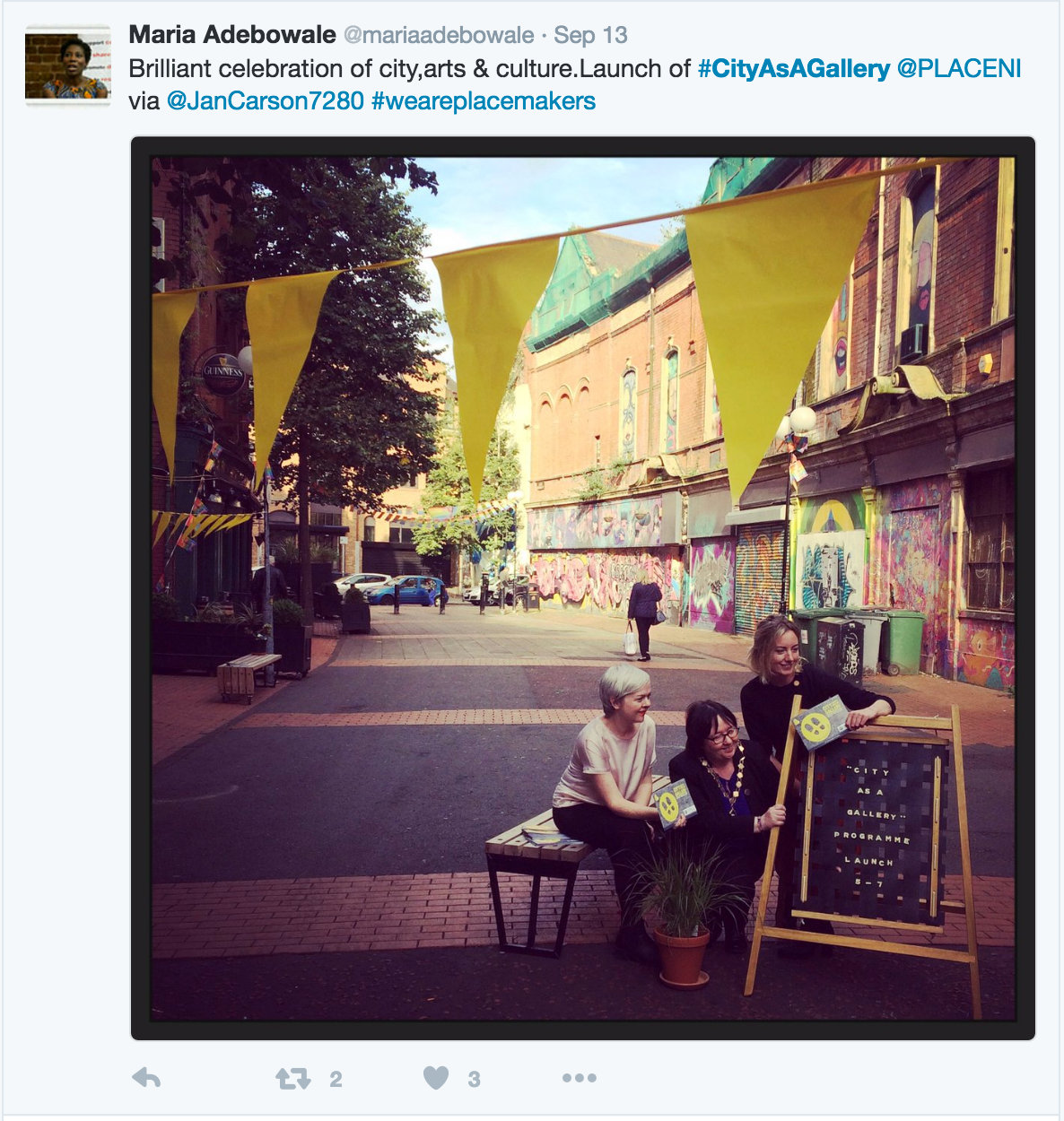Open the #CityAsAGallery hashtag

[x=794, y=68]
